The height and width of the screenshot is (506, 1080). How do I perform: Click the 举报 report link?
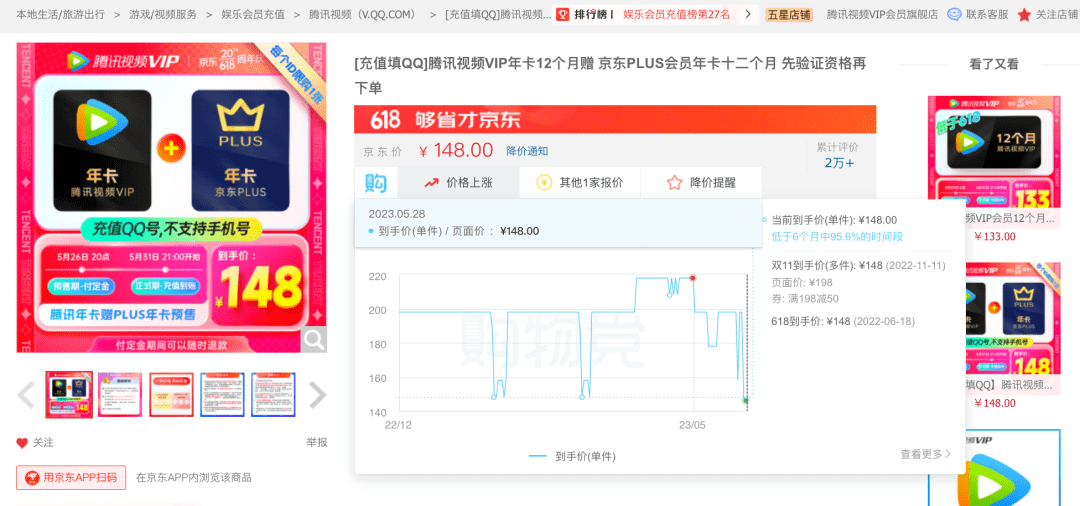317,443
